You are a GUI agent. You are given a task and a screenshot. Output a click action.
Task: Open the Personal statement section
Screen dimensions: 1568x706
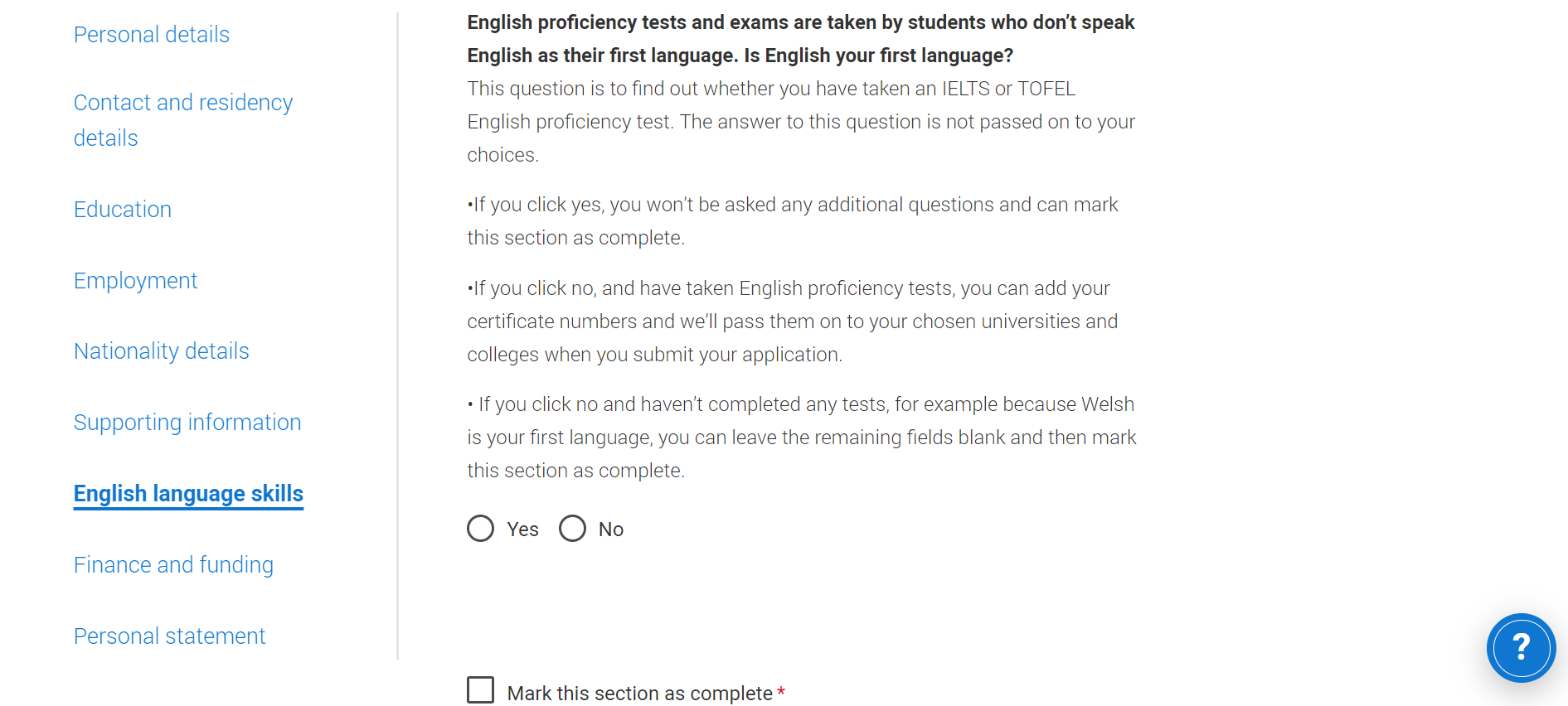tap(169, 636)
